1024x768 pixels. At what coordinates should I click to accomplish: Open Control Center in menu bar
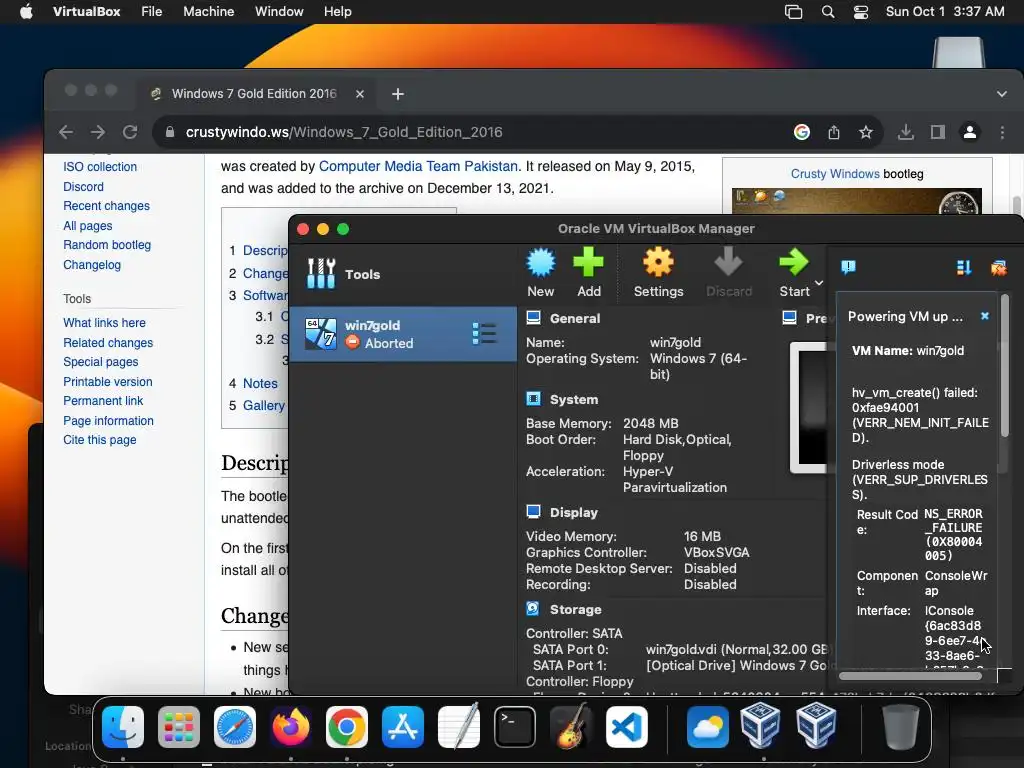coord(861,12)
